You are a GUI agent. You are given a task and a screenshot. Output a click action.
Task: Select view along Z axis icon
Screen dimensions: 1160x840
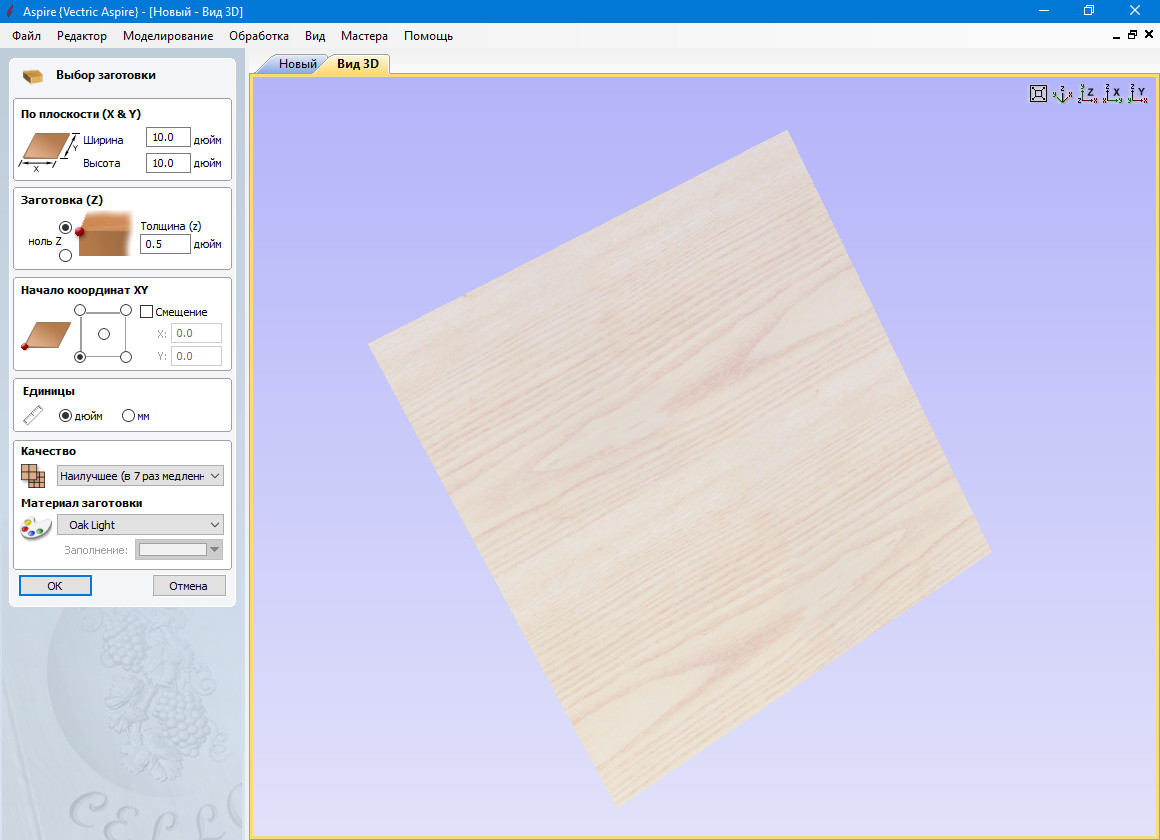click(1087, 94)
